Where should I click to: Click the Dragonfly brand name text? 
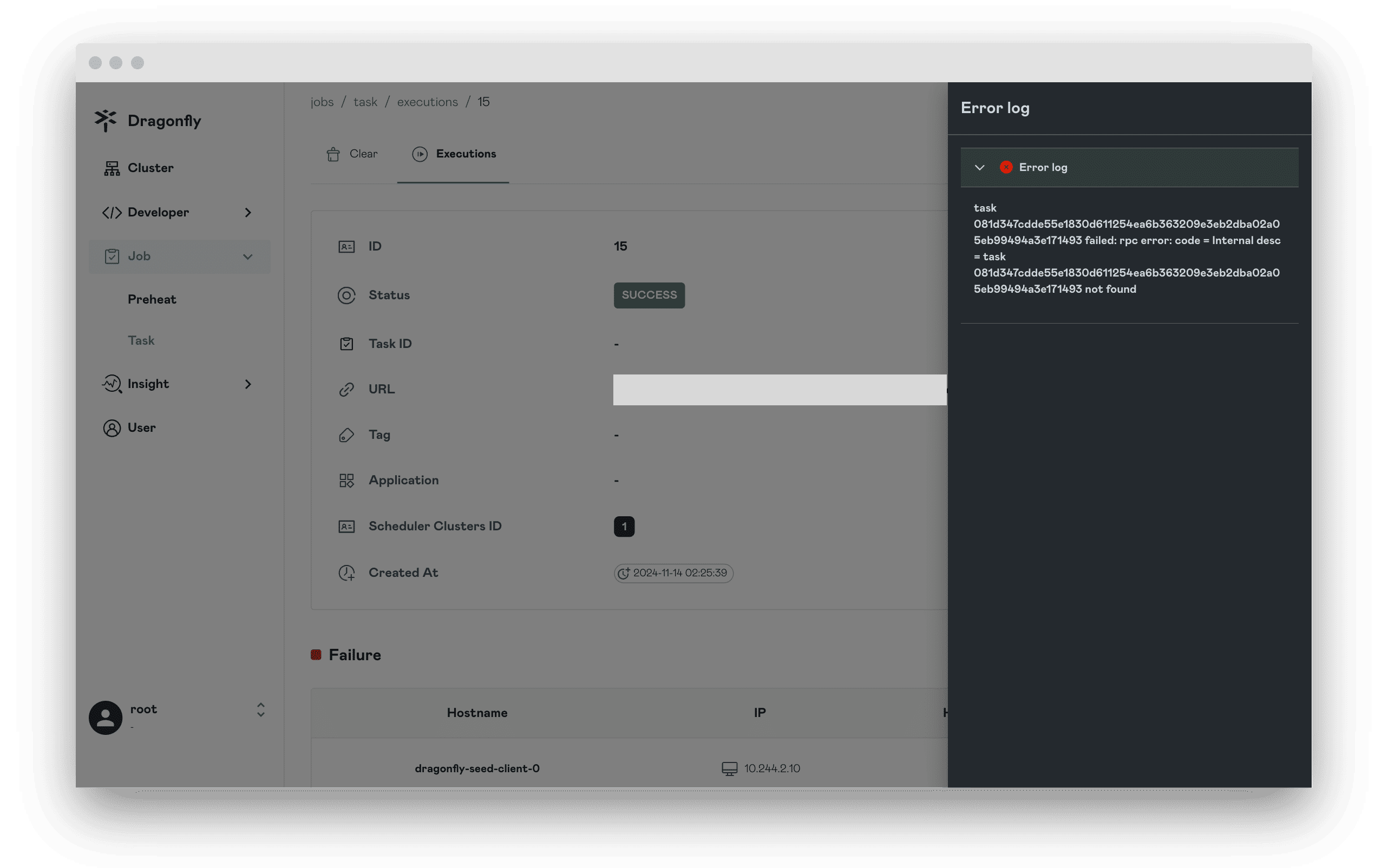(x=164, y=121)
